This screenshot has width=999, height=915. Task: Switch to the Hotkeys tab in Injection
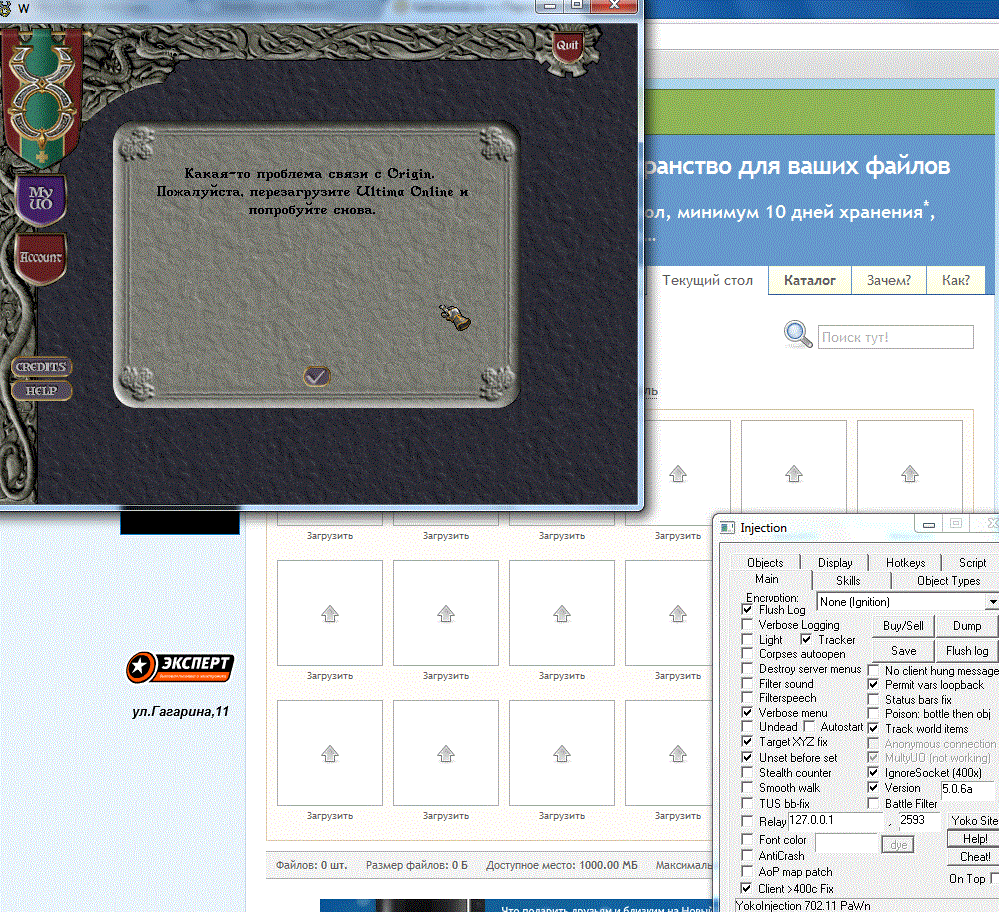point(904,563)
